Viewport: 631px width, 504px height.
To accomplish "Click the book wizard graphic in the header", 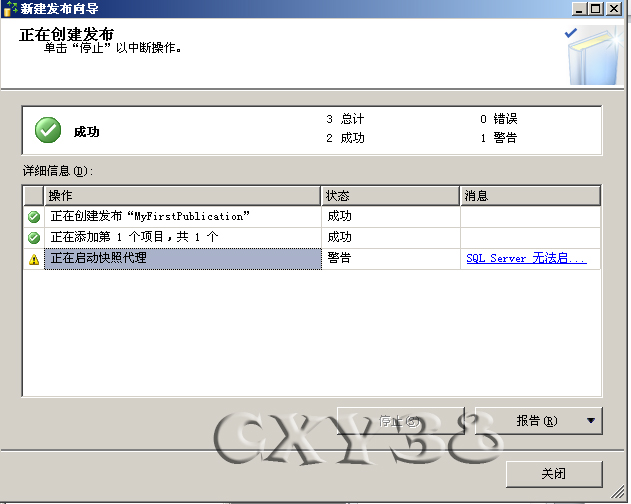I will (x=590, y=55).
